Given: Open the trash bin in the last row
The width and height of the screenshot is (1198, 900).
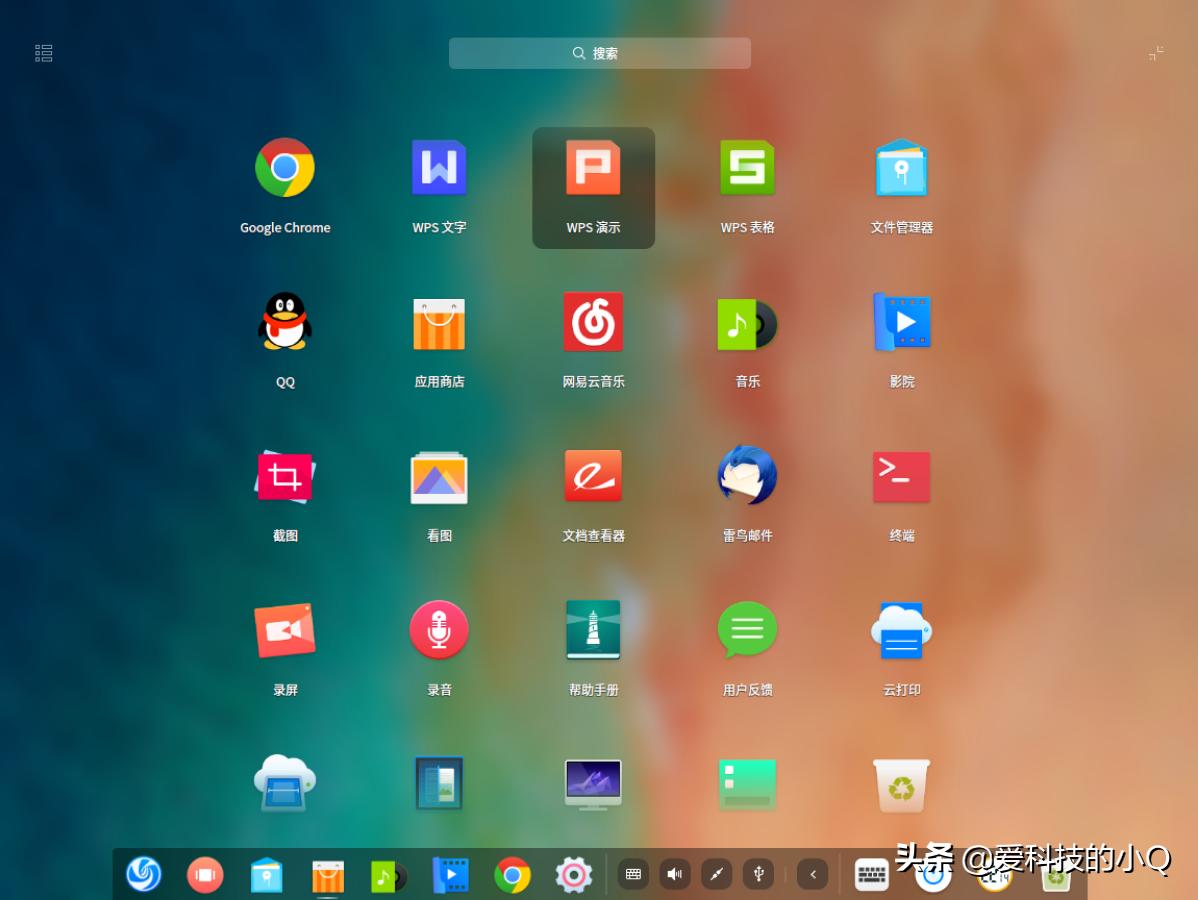Looking at the screenshot, I should (x=901, y=785).
